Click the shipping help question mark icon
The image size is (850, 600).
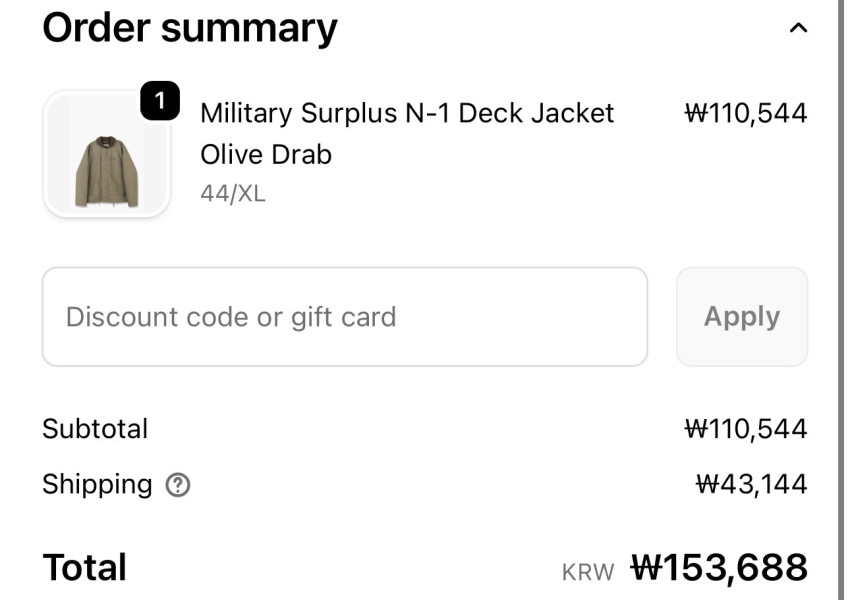tap(178, 485)
